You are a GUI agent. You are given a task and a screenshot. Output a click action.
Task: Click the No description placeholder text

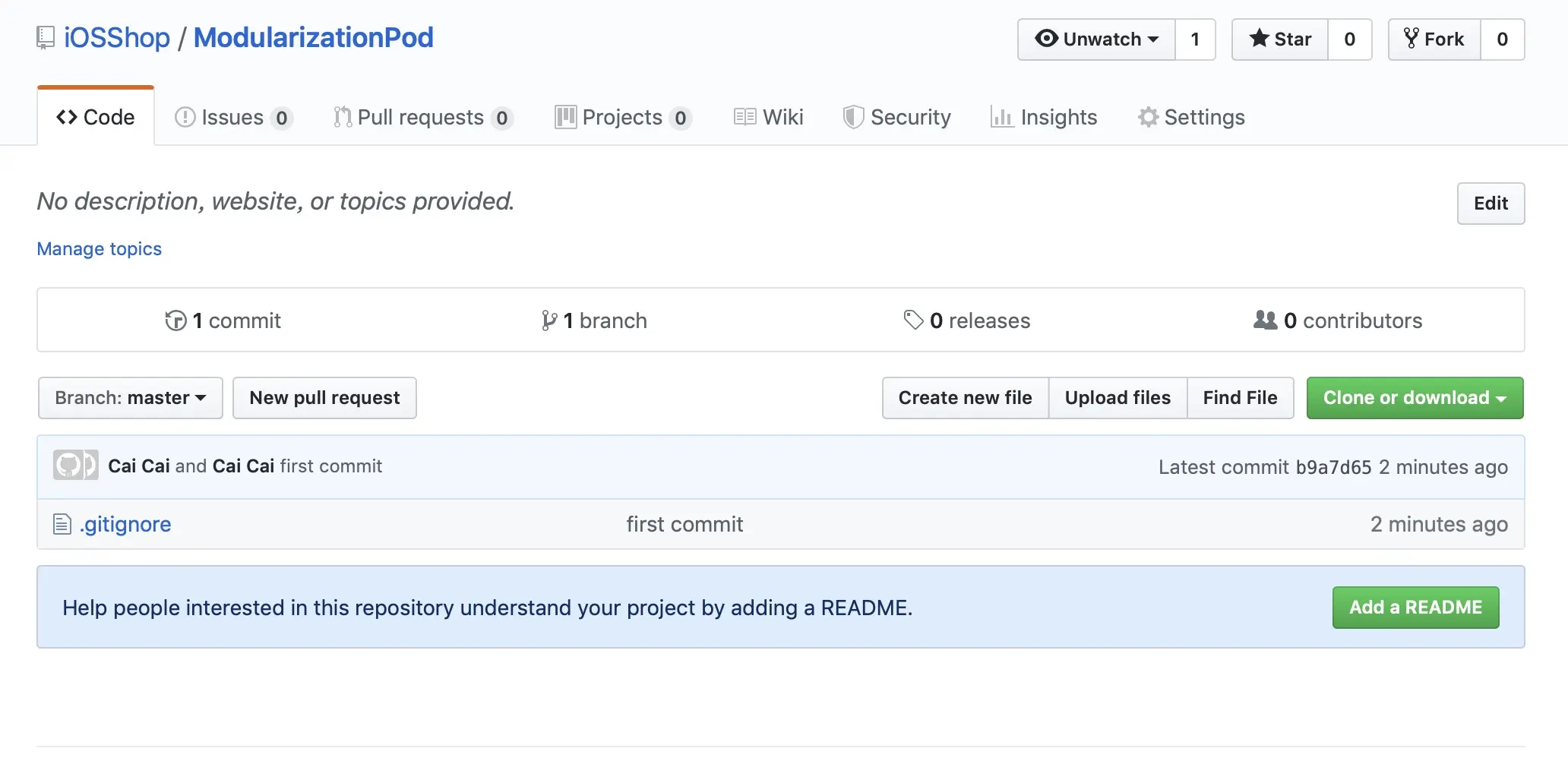click(276, 201)
